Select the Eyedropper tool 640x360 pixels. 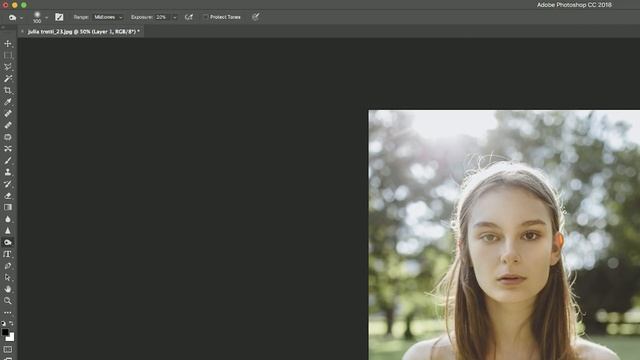[8, 102]
